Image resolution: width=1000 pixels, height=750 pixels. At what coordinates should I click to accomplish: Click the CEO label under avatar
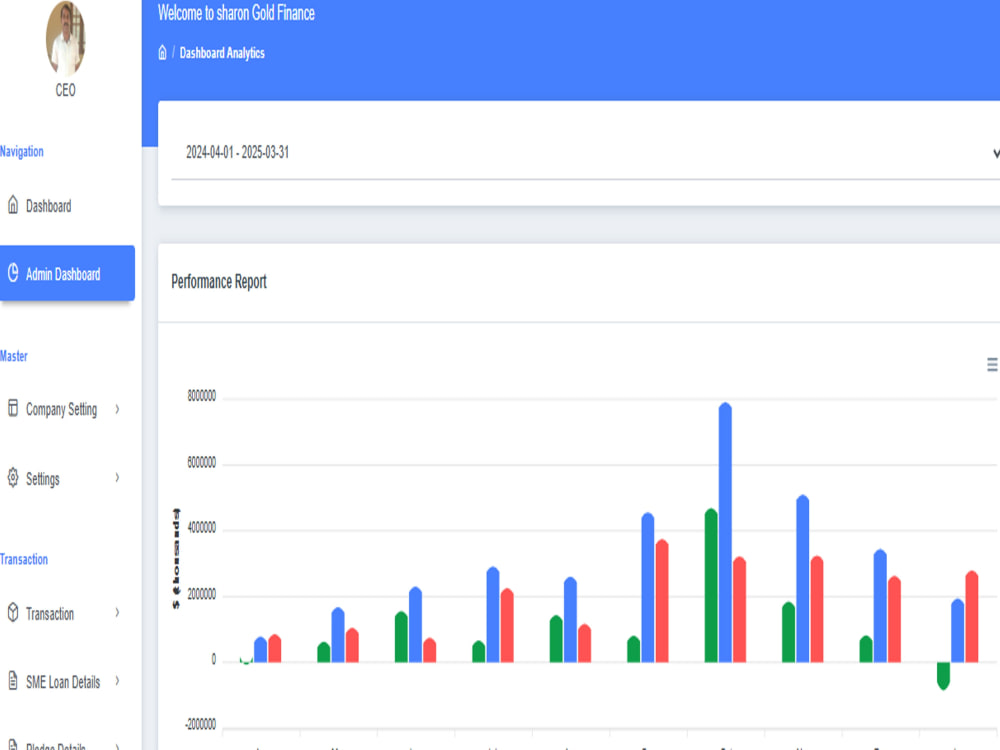tap(65, 90)
